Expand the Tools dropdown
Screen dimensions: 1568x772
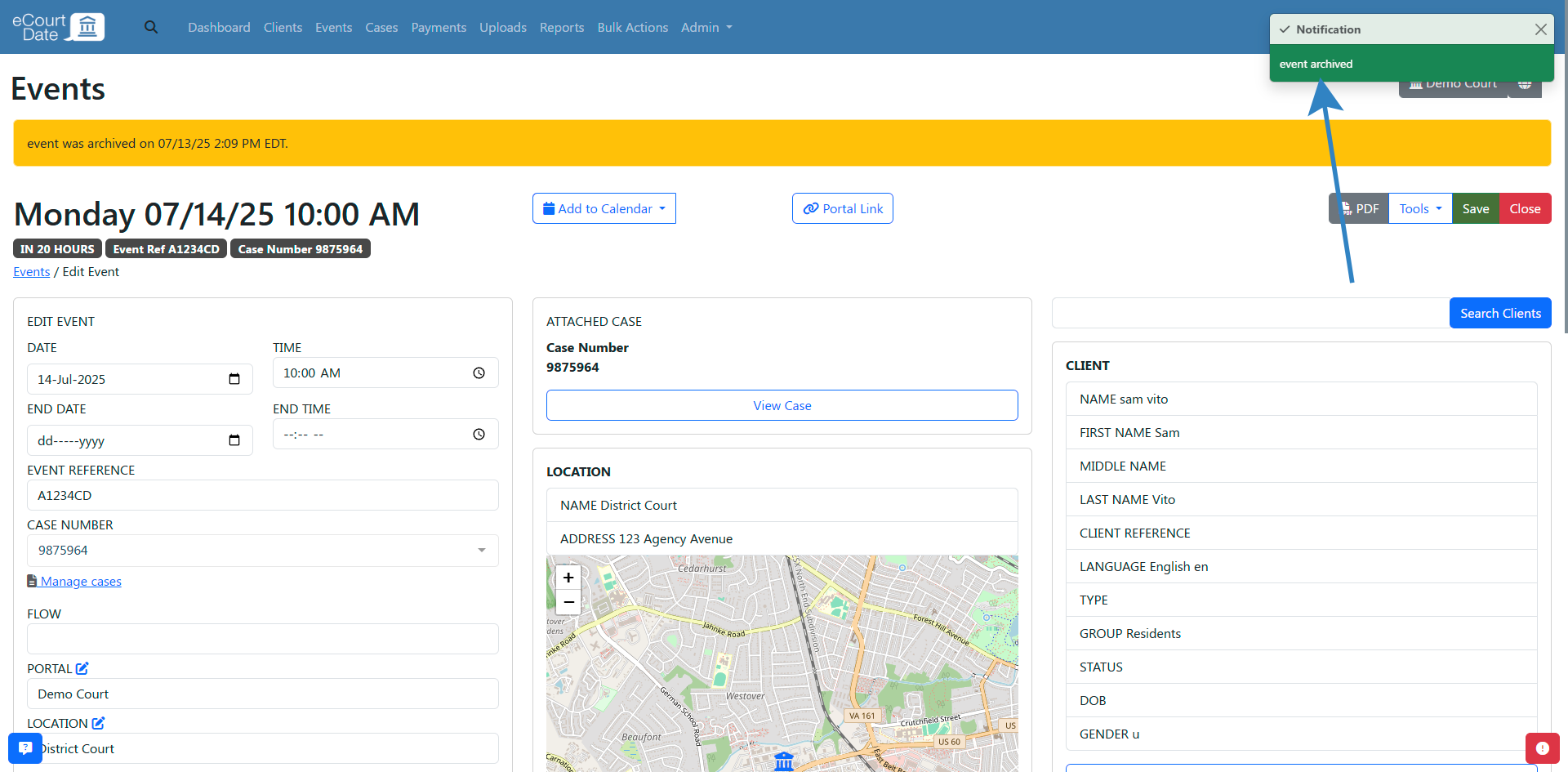pos(1420,208)
